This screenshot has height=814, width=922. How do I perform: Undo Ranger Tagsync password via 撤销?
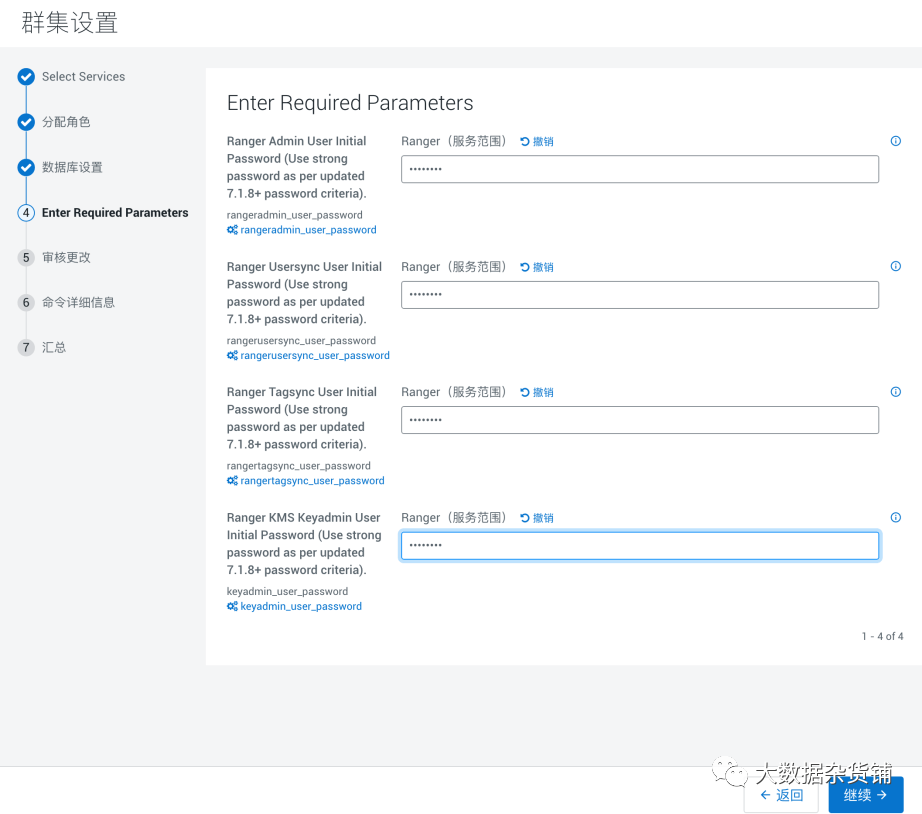(x=537, y=392)
